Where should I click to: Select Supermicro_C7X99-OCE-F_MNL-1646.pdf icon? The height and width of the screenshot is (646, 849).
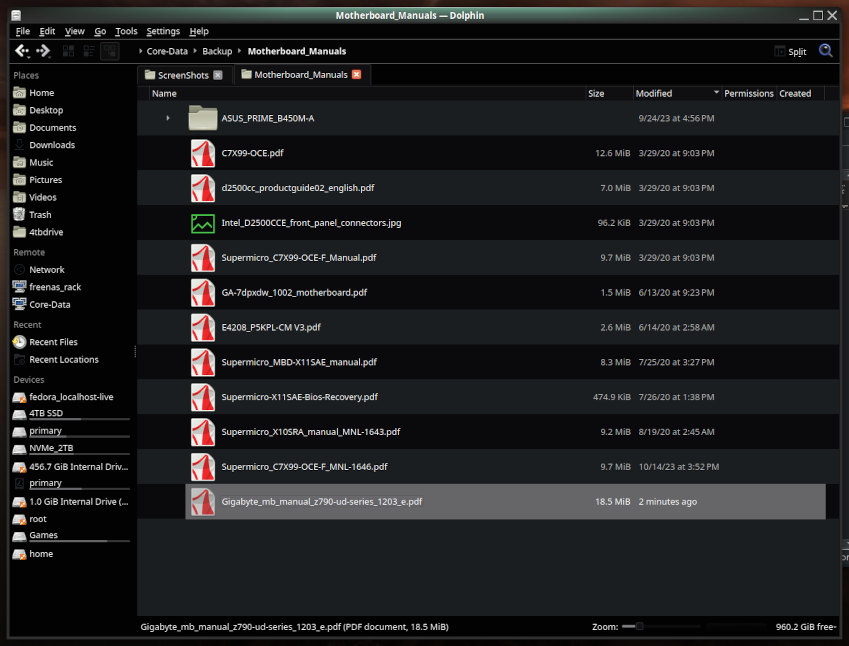tap(203, 467)
